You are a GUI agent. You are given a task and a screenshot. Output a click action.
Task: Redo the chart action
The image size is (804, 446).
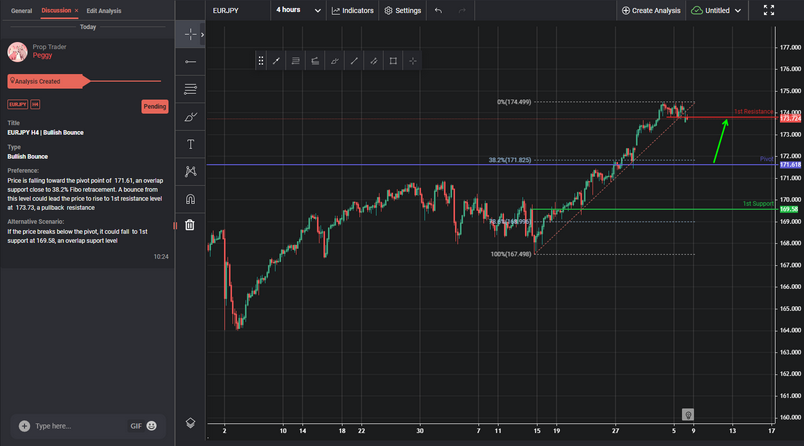click(462, 10)
